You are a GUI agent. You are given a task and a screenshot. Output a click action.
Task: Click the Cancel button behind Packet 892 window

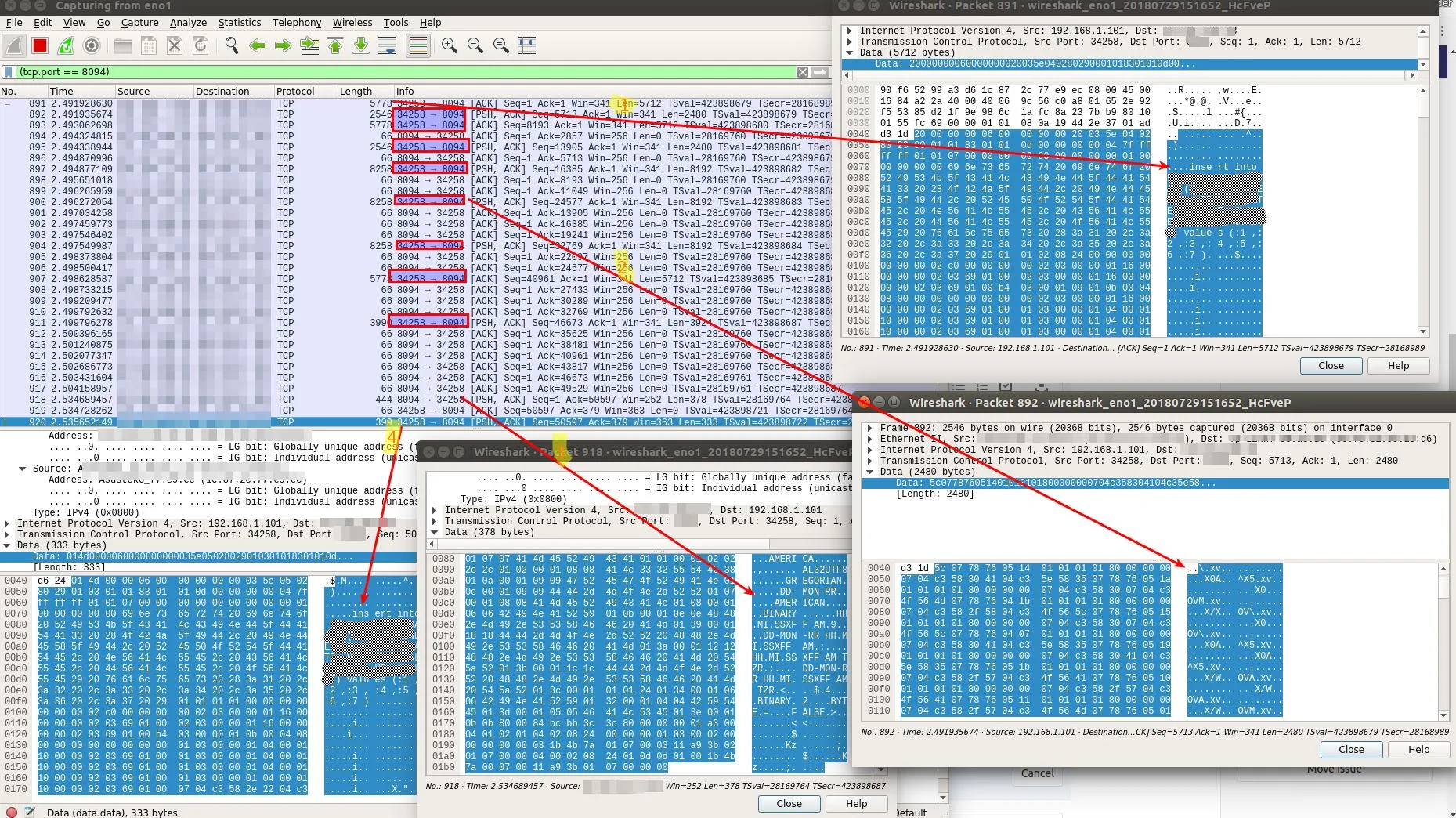coord(1037,773)
